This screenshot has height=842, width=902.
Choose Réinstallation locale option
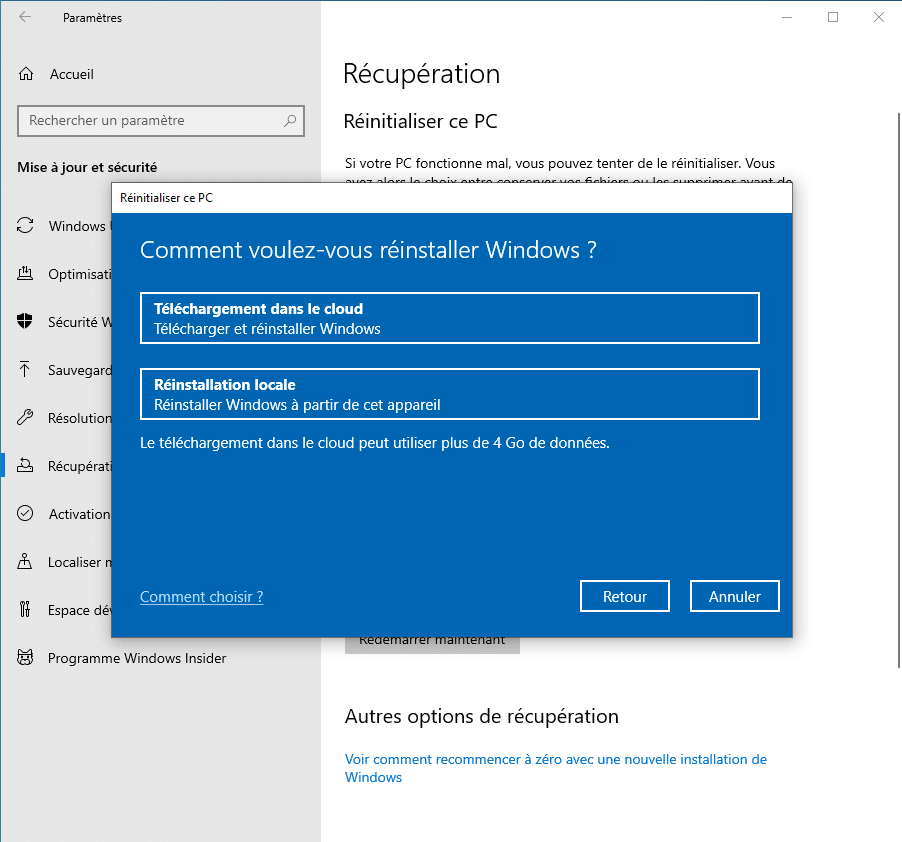tap(450, 394)
